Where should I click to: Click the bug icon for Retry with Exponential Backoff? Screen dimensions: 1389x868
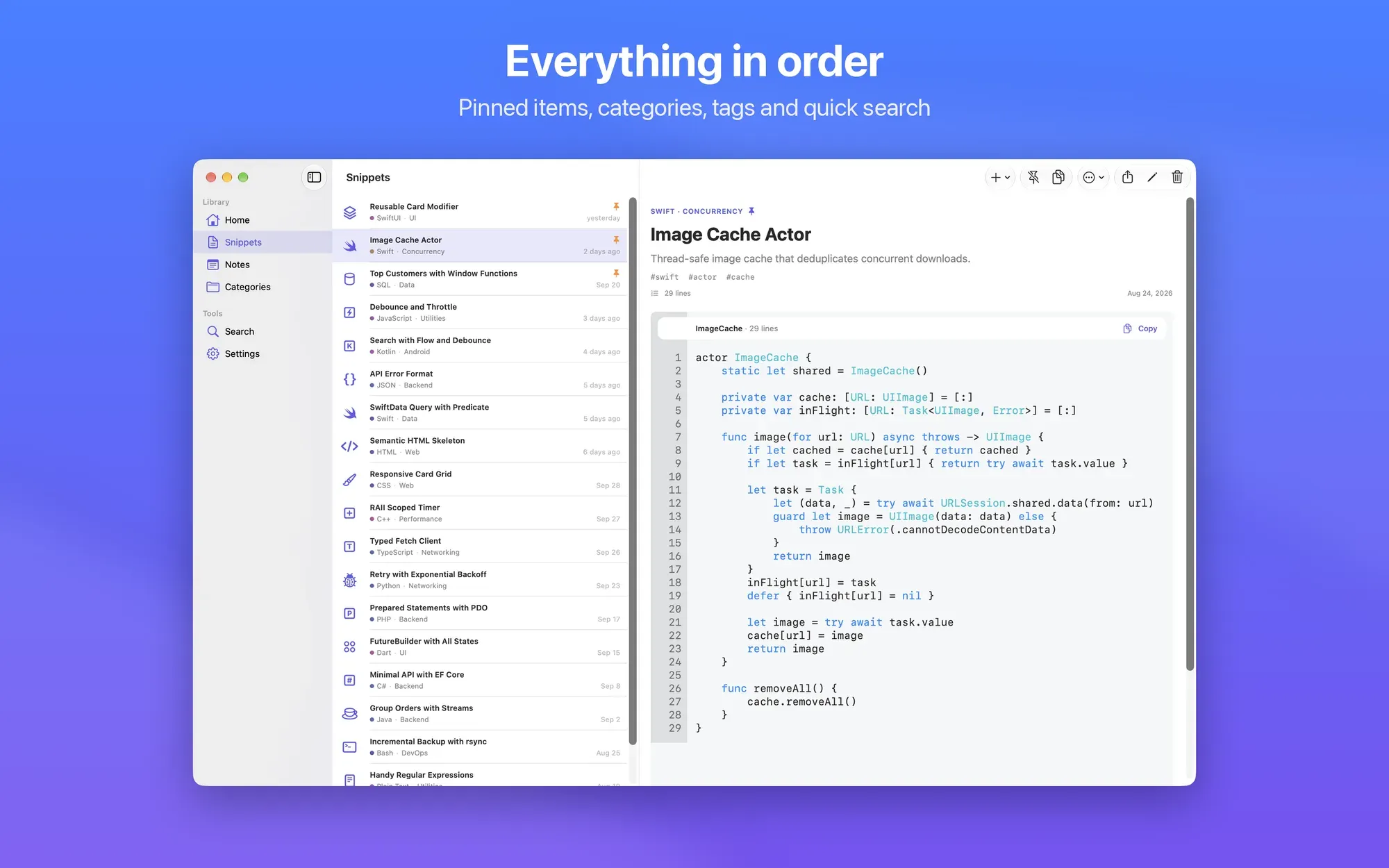(x=350, y=580)
